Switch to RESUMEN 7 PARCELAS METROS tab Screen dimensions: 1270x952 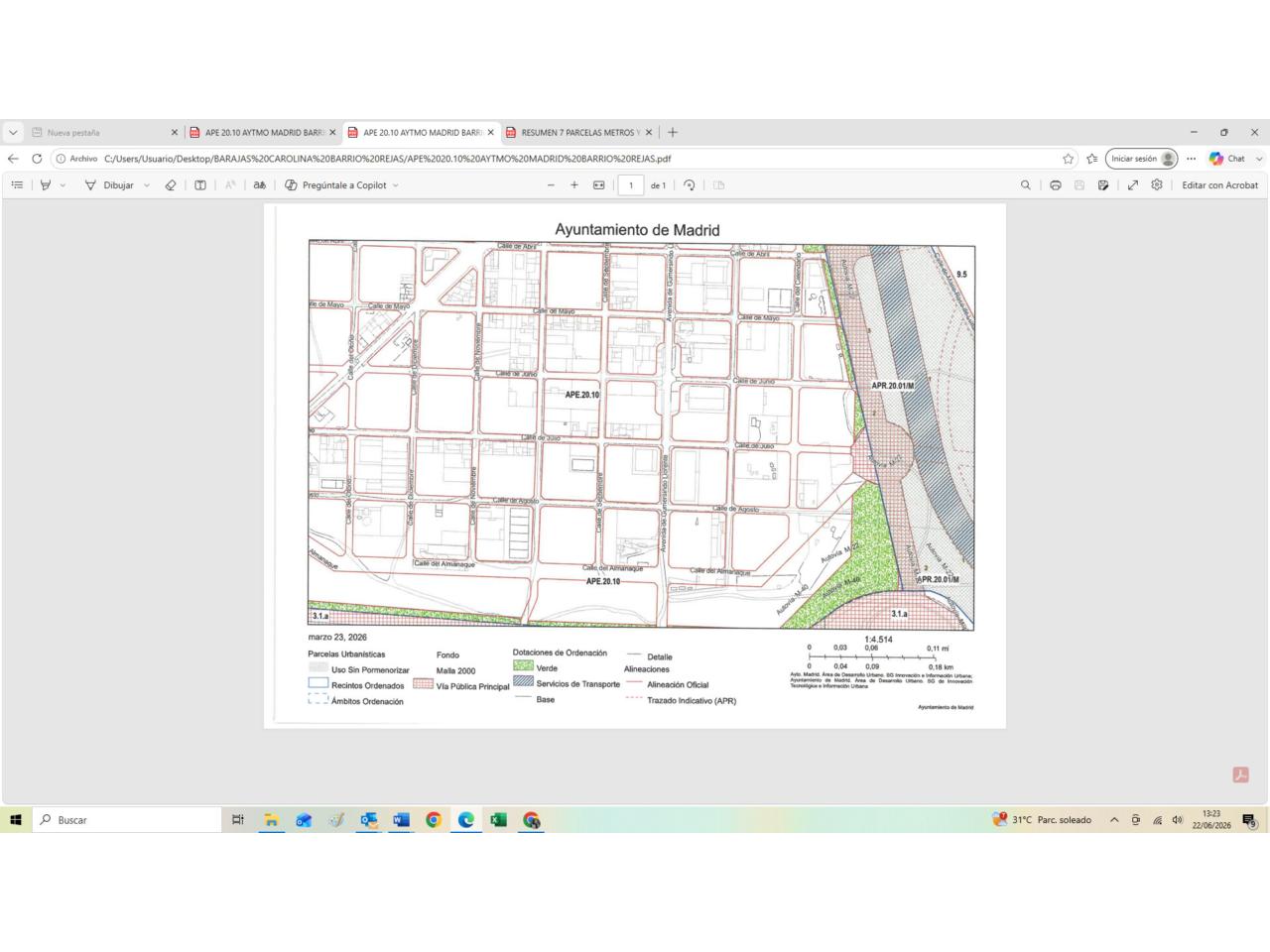click(579, 132)
